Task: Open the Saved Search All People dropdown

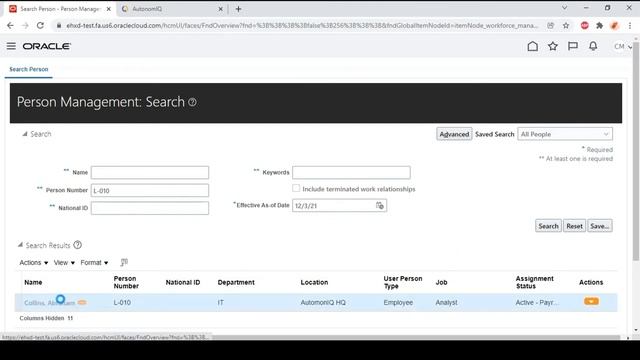Action: coord(565,134)
